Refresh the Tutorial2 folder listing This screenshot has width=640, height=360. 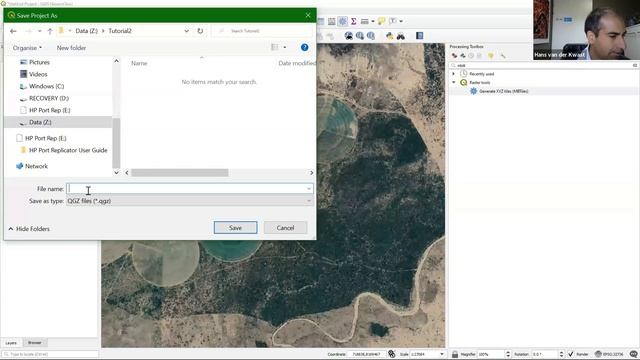200,31
